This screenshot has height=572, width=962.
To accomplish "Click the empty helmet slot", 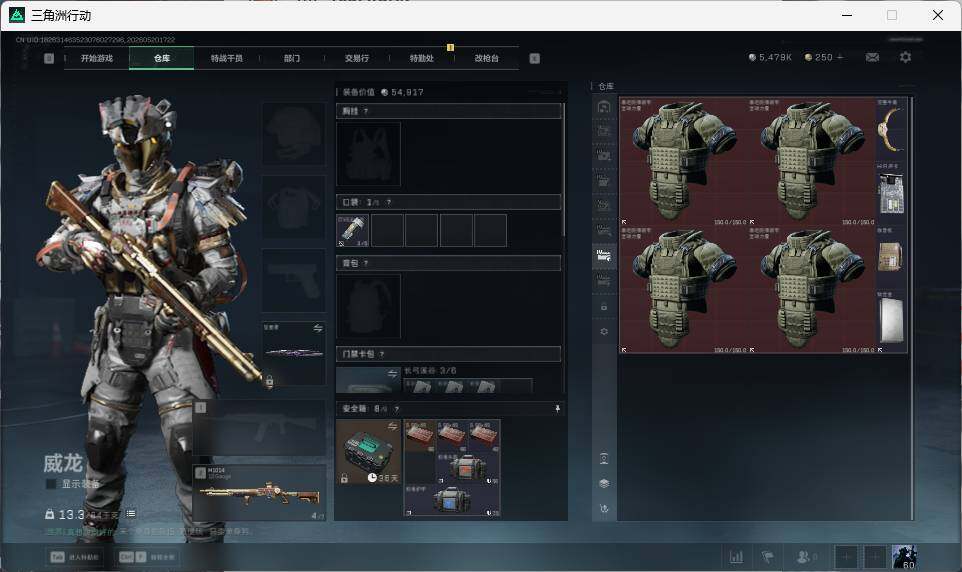I will 294,133.
